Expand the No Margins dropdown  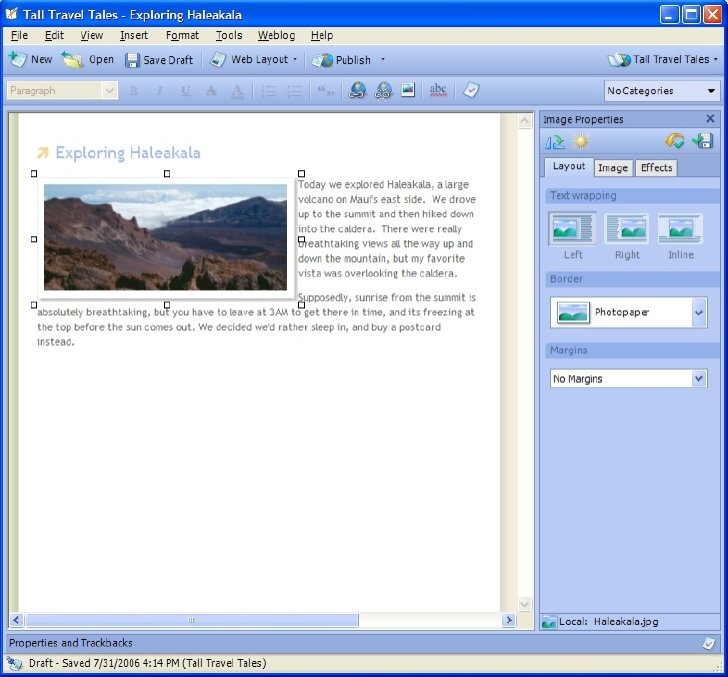(x=699, y=379)
